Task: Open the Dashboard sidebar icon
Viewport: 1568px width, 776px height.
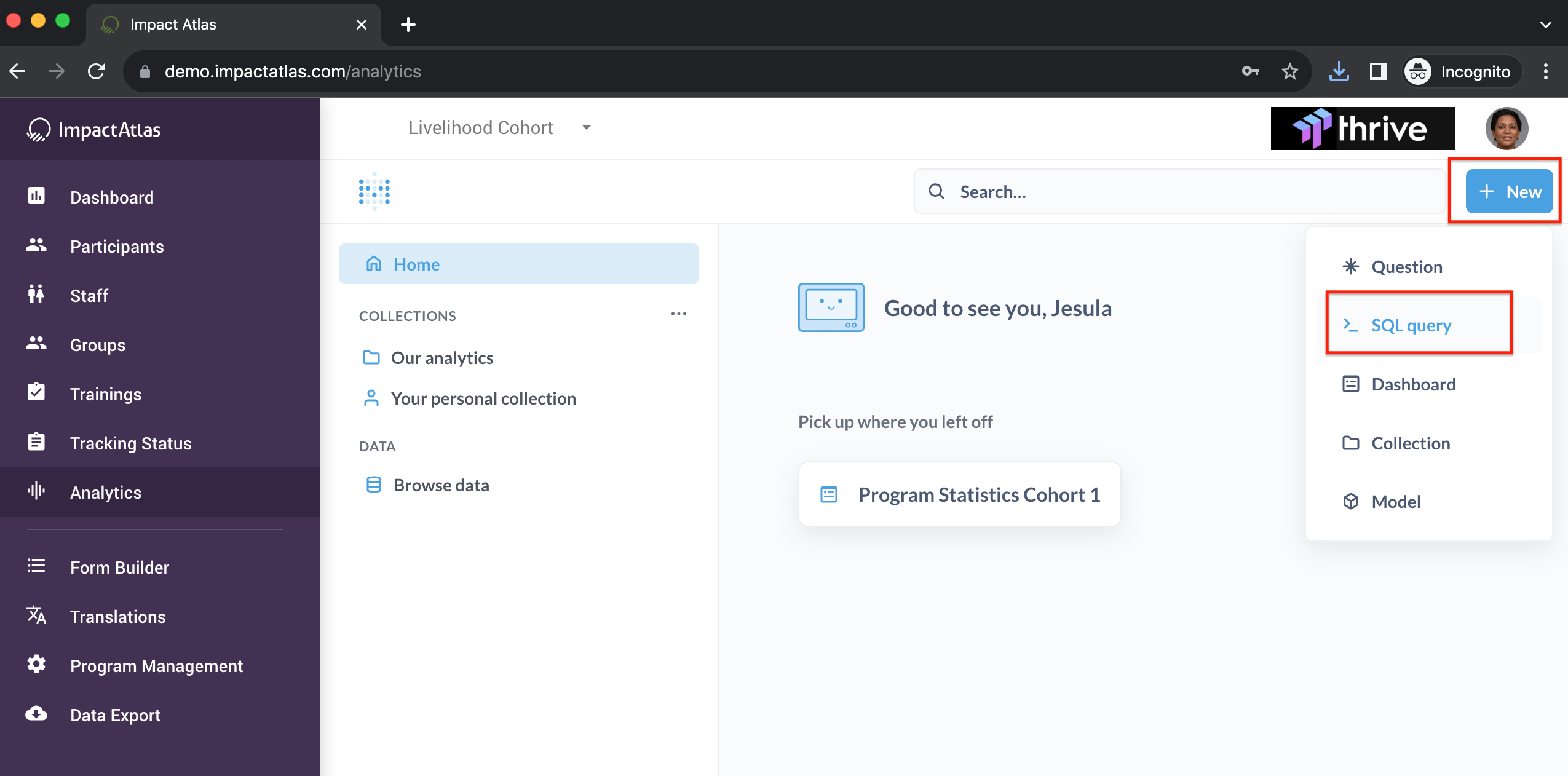Action: pos(36,196)
